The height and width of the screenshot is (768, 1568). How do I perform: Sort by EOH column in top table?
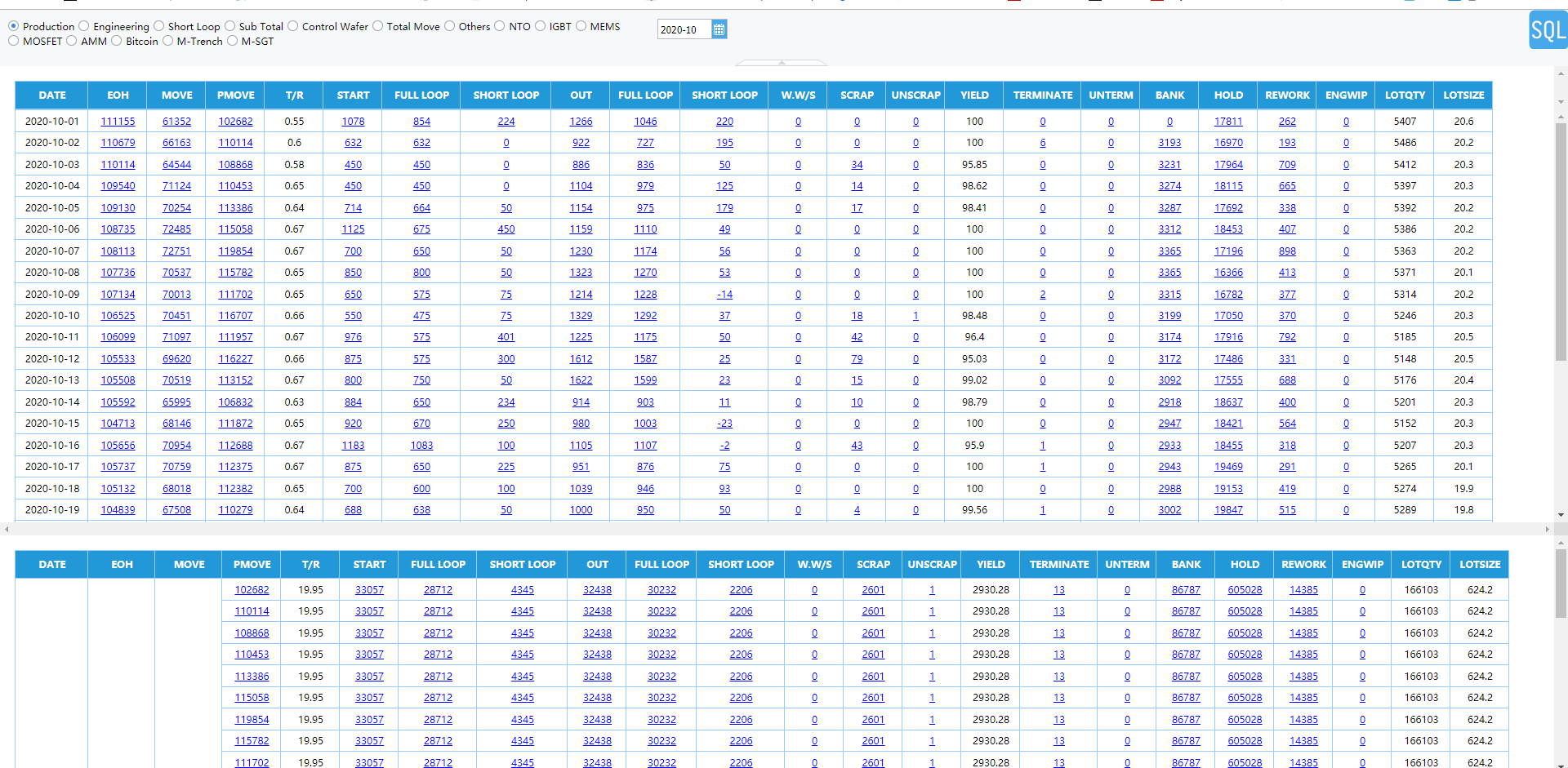[x=118, y=95]
